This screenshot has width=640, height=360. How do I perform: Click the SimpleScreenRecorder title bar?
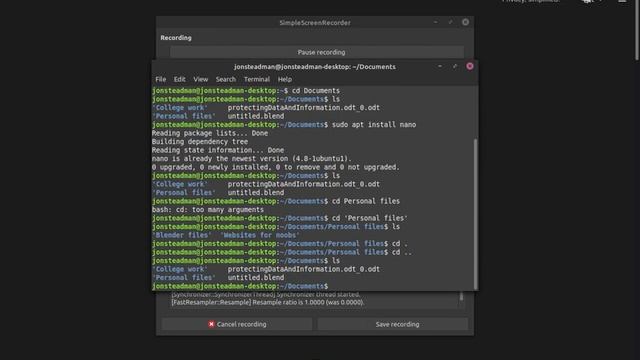coord(315,22)
